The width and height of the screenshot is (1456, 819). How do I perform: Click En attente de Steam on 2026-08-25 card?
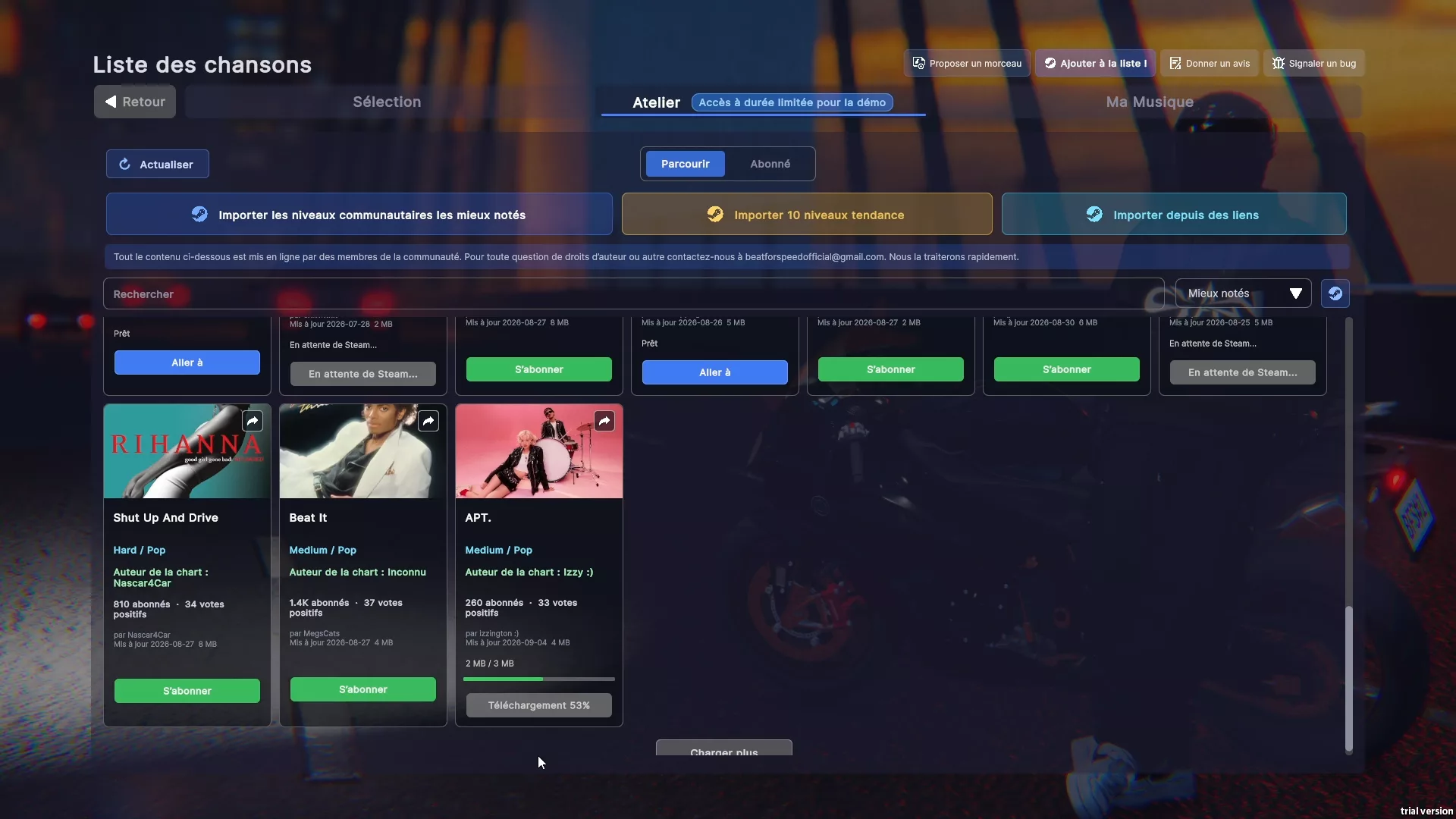pyautogui.click(x=1243, y=372)
